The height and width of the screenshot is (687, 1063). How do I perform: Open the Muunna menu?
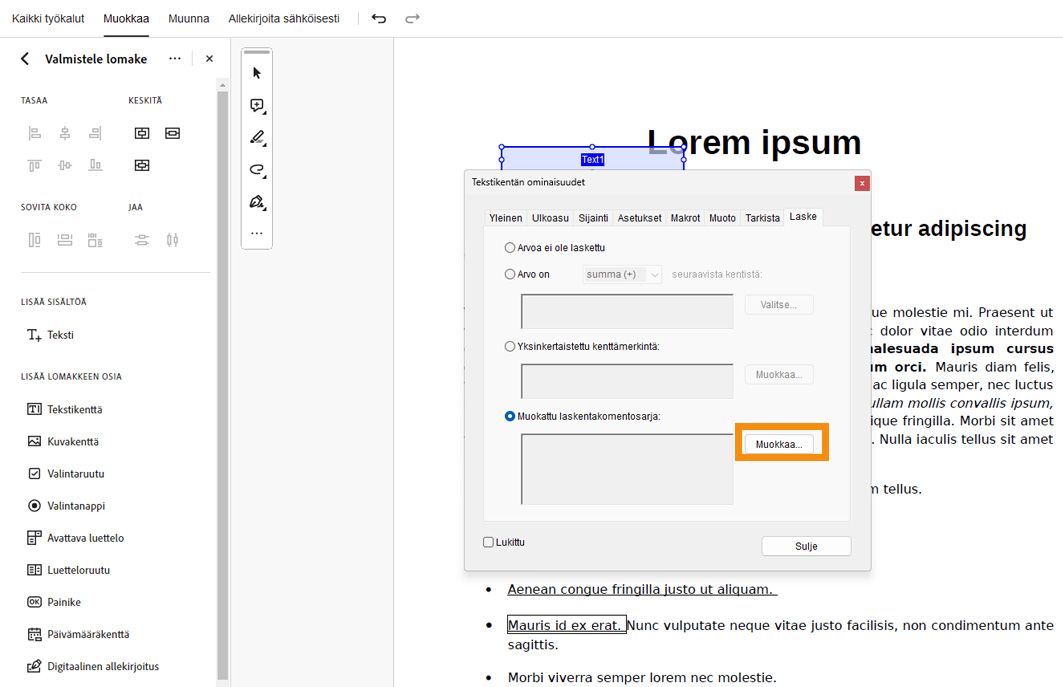(189, 18)
